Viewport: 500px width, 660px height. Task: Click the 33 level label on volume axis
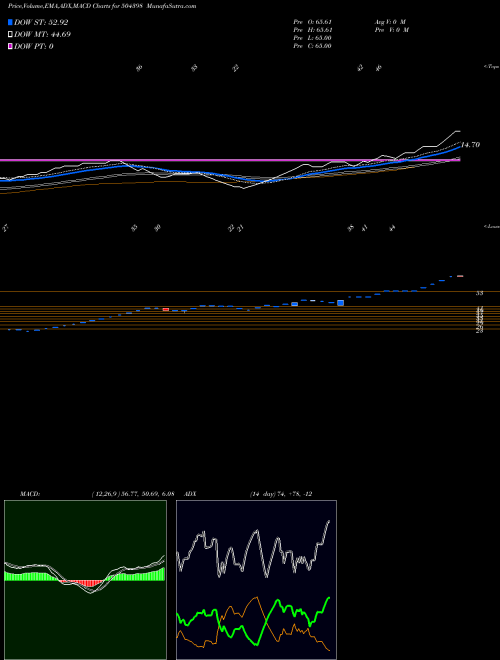479,293
